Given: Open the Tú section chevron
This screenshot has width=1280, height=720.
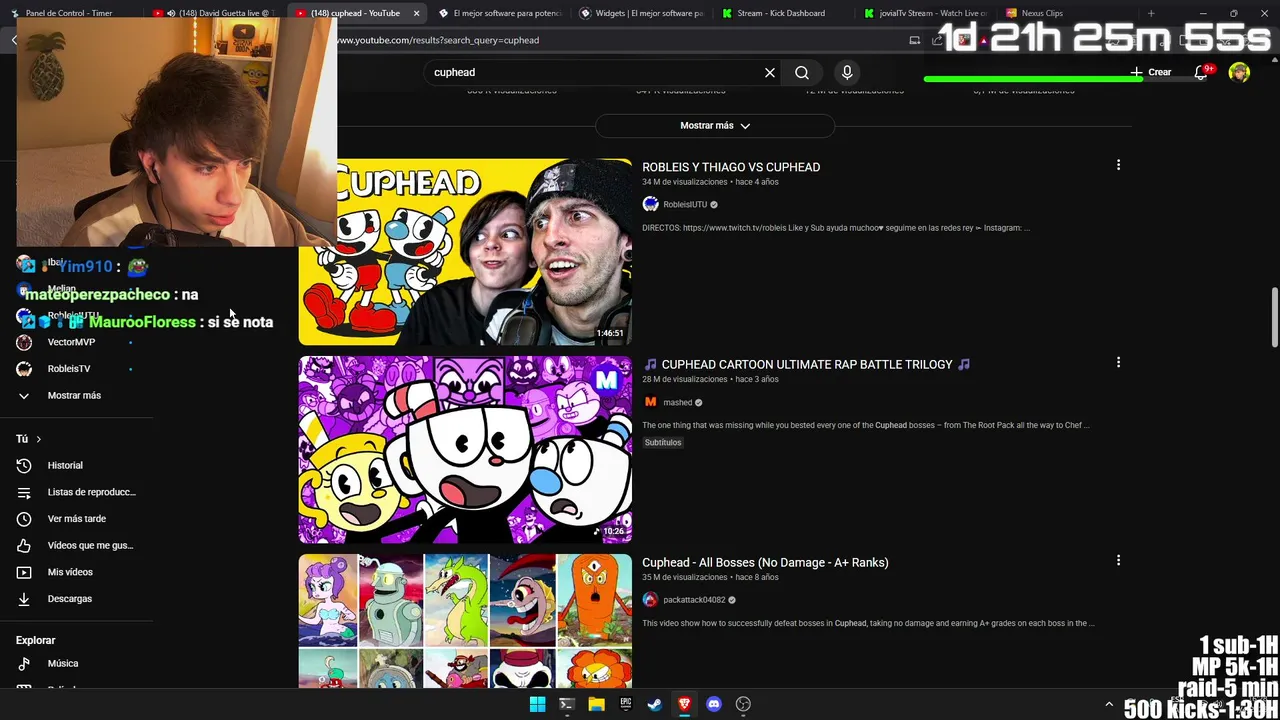Looking at the screenshot, I should 39,439.
